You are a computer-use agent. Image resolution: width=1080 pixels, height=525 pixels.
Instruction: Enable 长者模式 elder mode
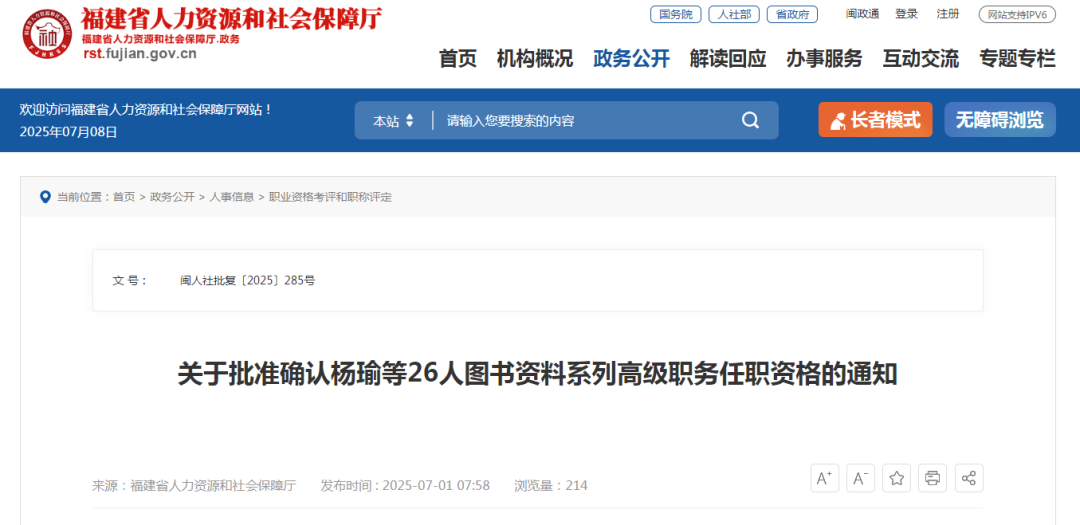pyautogui.click(x=875, y=120)
